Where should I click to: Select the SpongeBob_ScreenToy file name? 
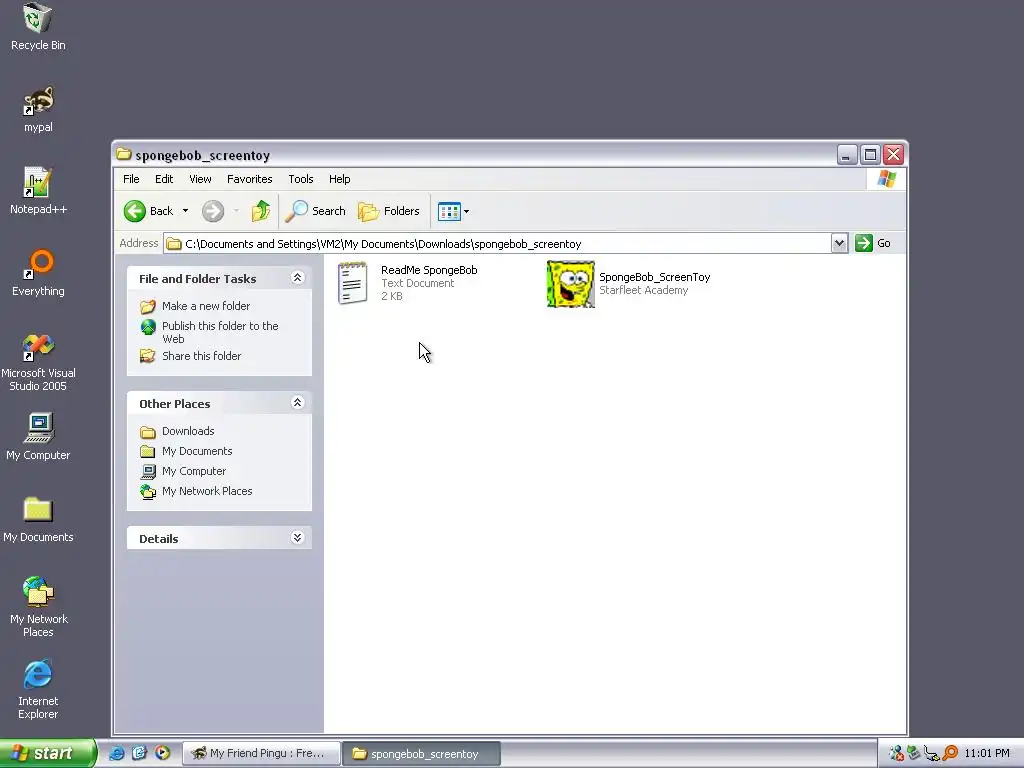(654, 277)
